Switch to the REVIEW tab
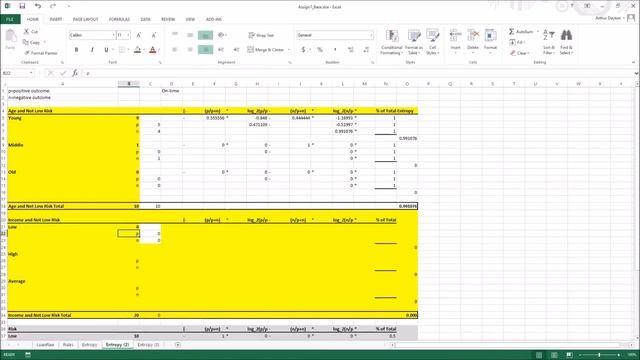640x360 pixels. coord(168,19)
